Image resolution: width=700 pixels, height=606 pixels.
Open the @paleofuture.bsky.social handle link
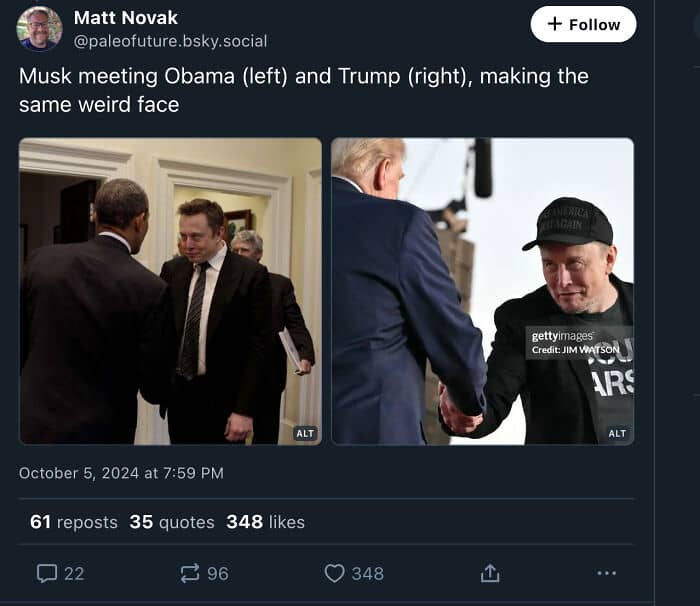pos(171,41)
